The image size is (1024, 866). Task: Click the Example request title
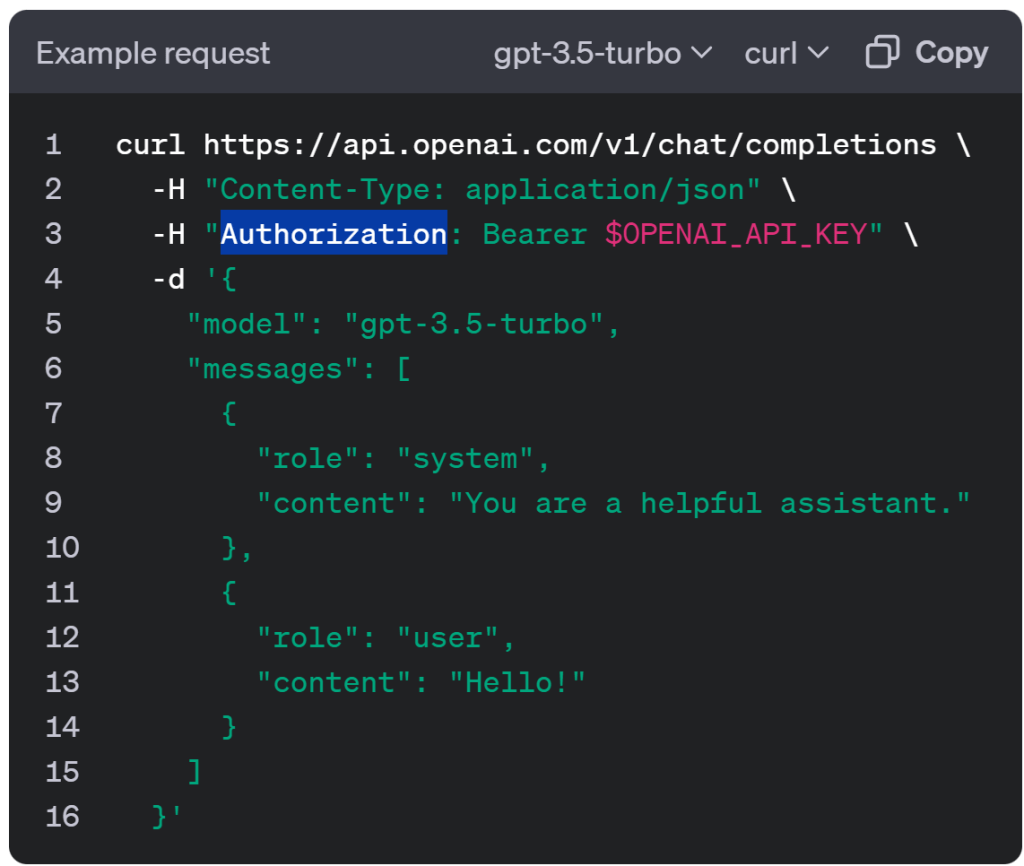tap(153, 53)
